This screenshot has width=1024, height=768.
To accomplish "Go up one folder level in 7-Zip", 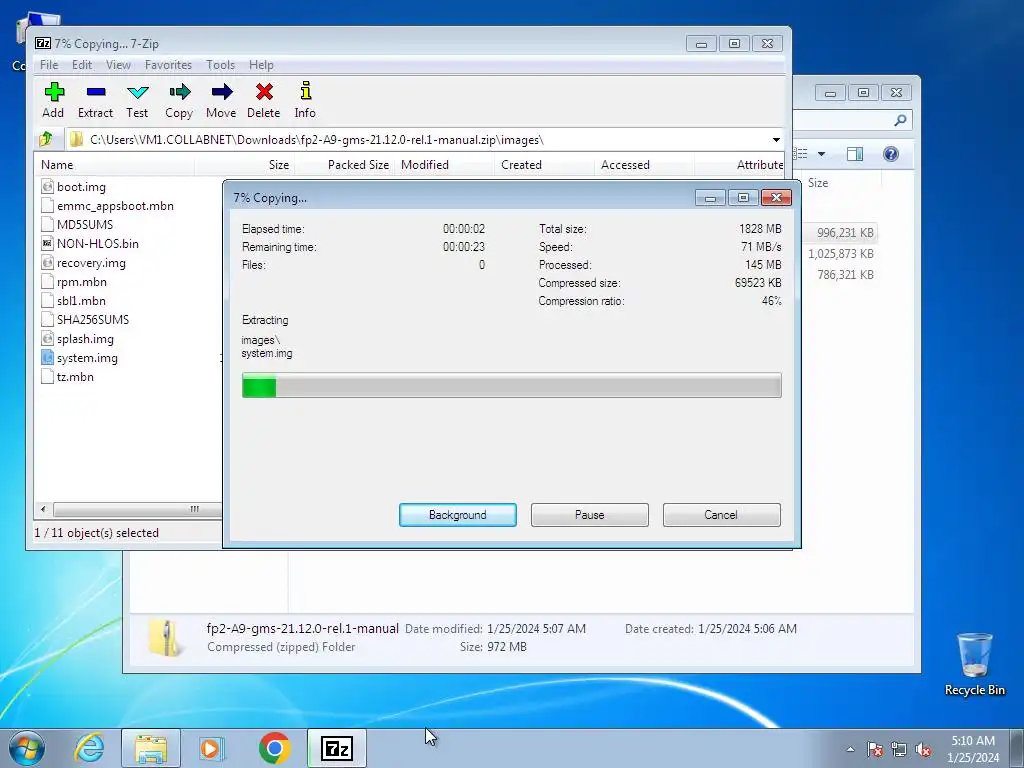I will 46,139.
